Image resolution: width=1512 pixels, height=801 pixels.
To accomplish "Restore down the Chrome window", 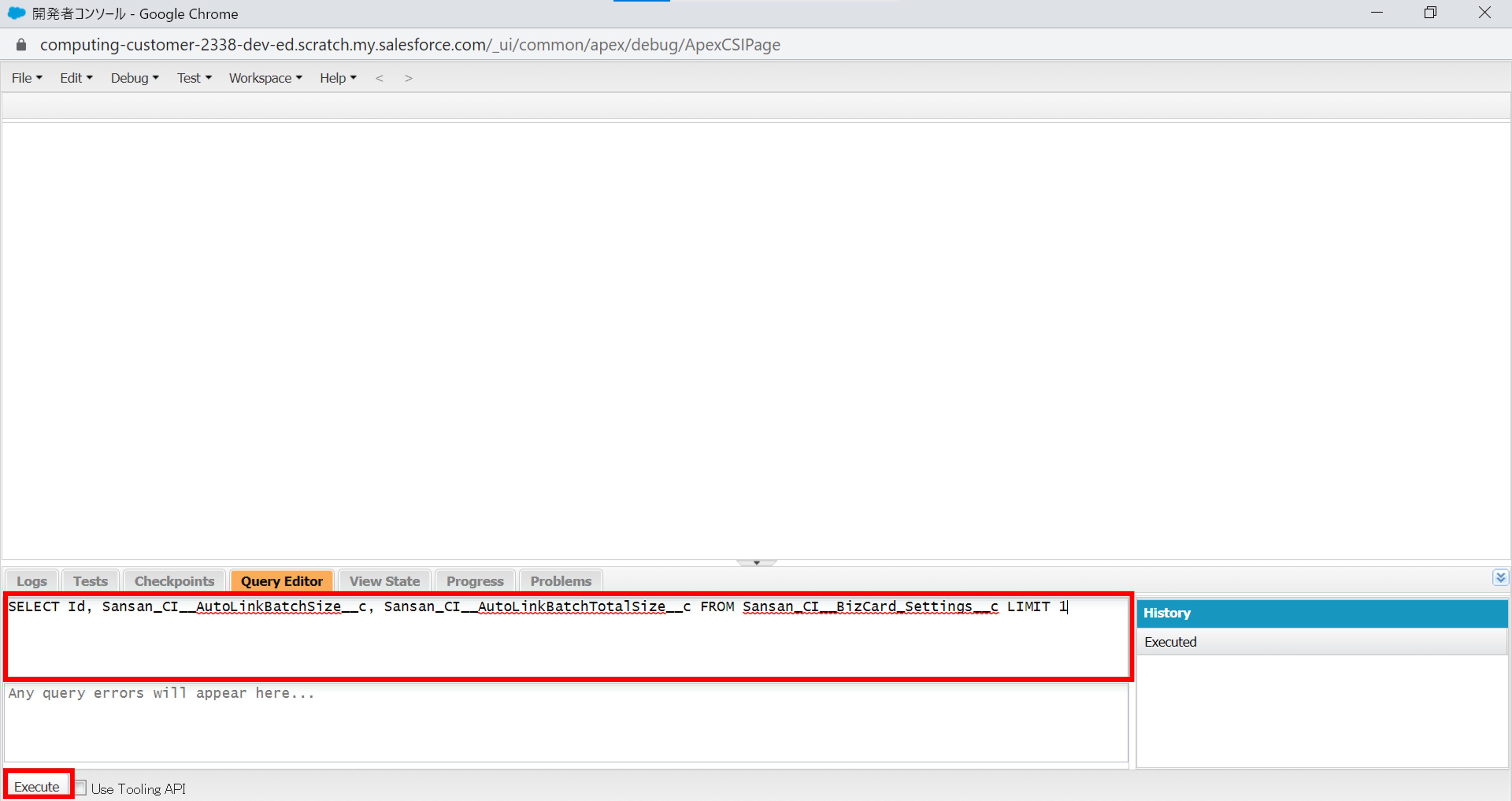I will (1430, 13).
